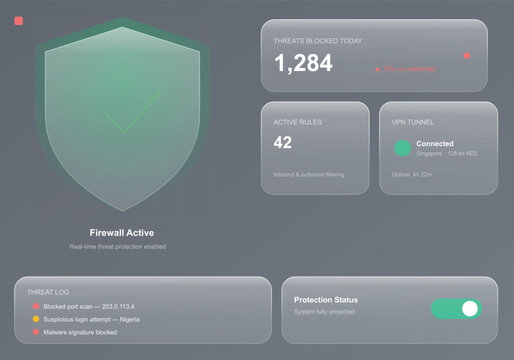Image resolution: width=514 pixels, height=360 pixels.
Task: Click "Real-time threat protection enabled" text
Action: (x=118, y=247)
